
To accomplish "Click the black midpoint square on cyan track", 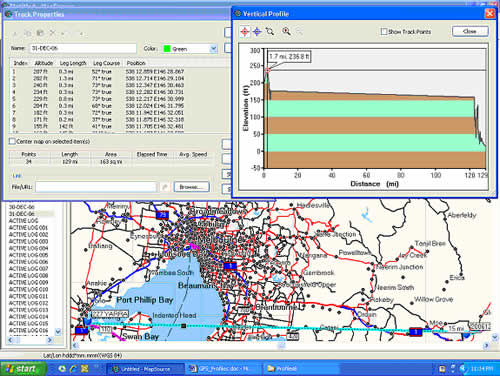I will pos(183,326).
